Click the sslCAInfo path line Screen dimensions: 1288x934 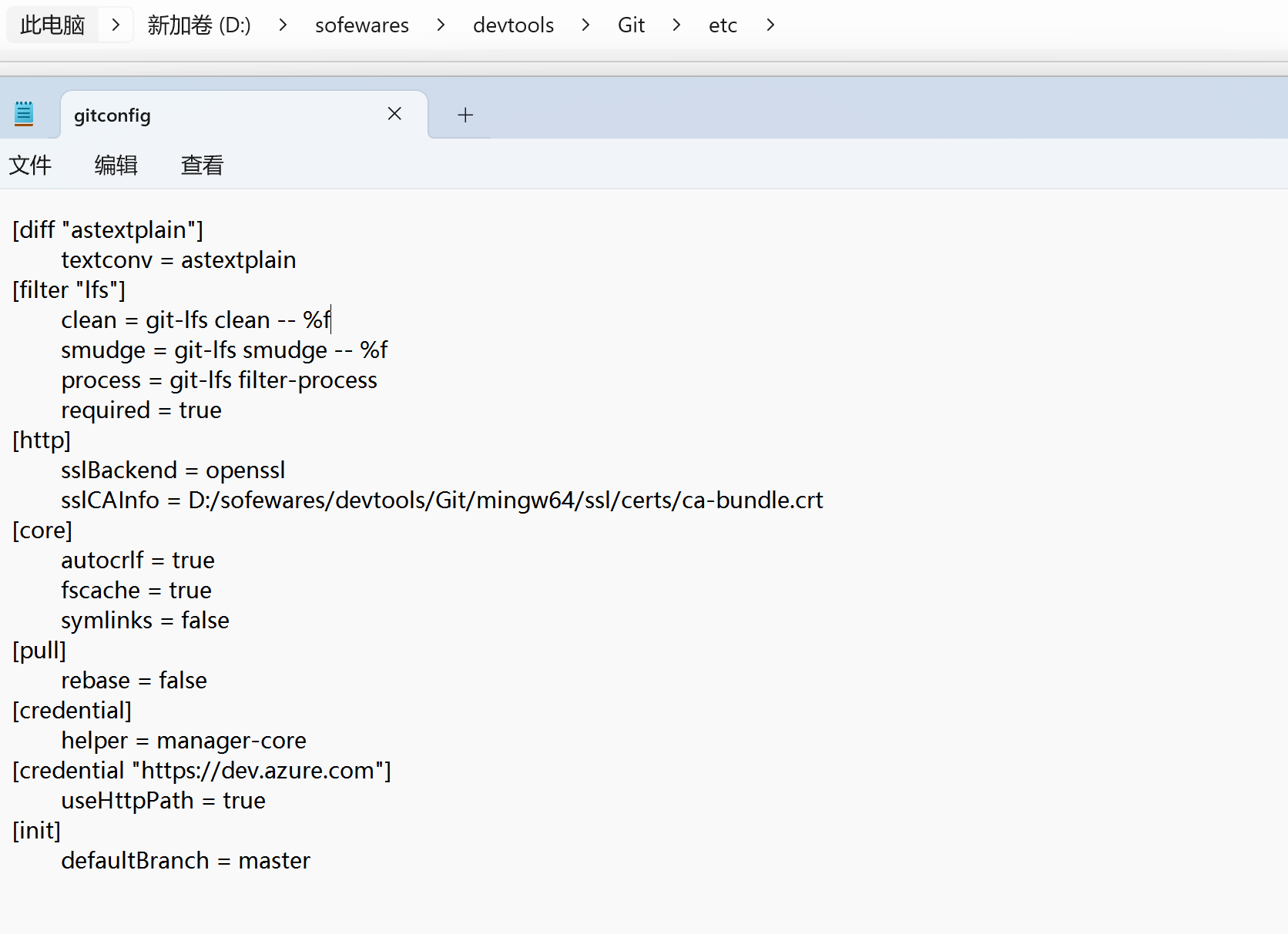[442, 500]
